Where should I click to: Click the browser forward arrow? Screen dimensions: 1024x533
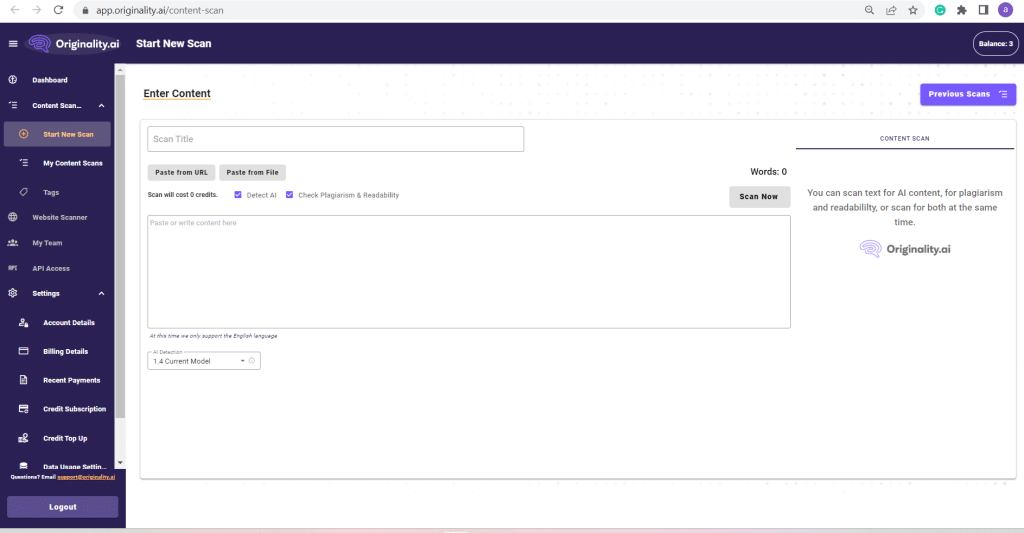point(37,10)
